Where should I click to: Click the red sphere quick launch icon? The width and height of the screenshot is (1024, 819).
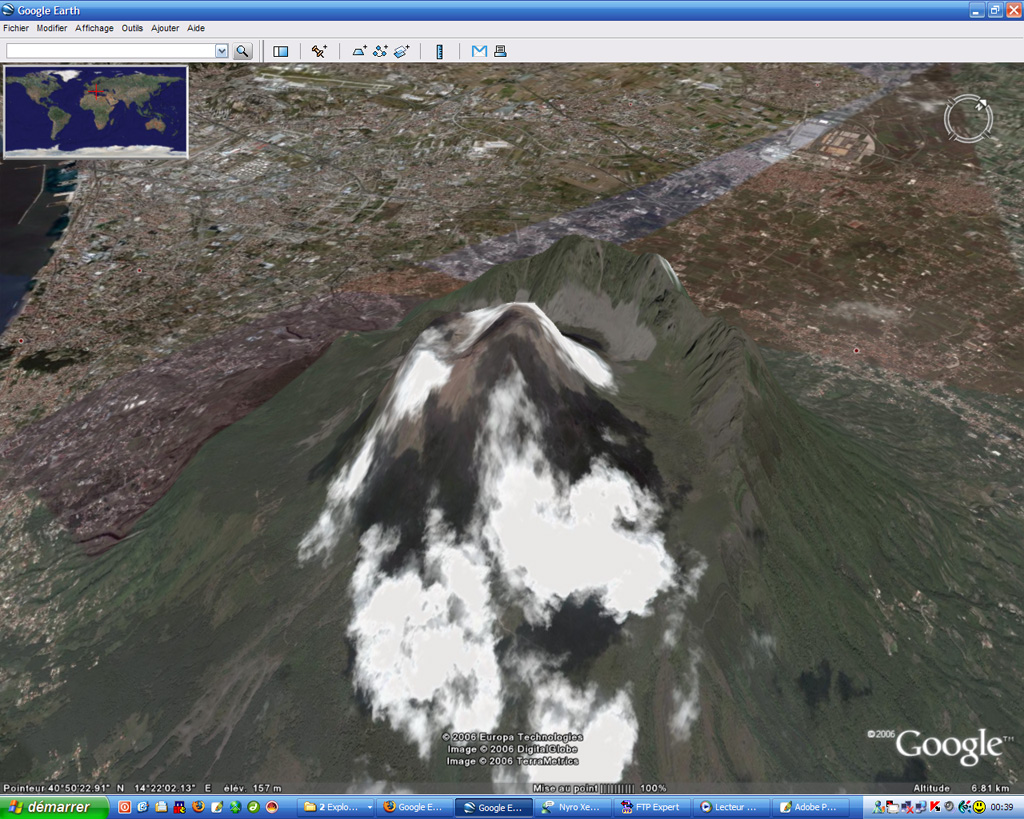click(272, 807)
